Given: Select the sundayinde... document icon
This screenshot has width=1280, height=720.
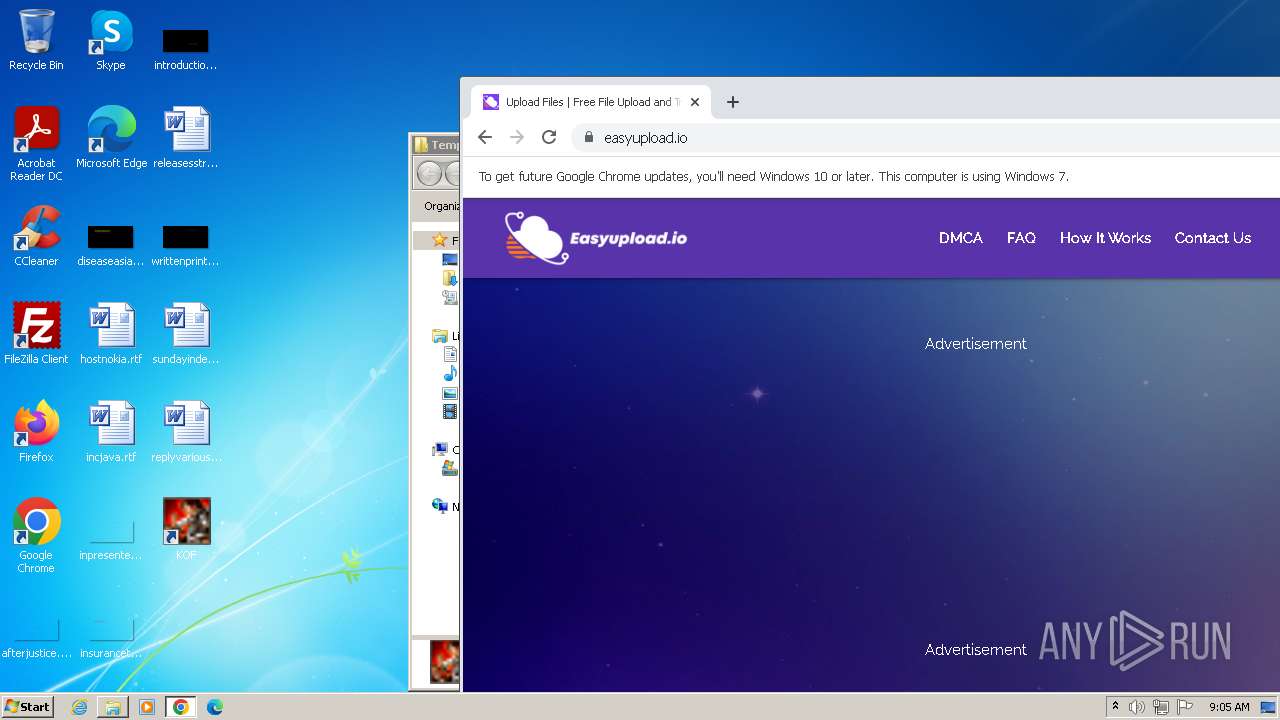Looking at the screenshot, I should (186, 334).
